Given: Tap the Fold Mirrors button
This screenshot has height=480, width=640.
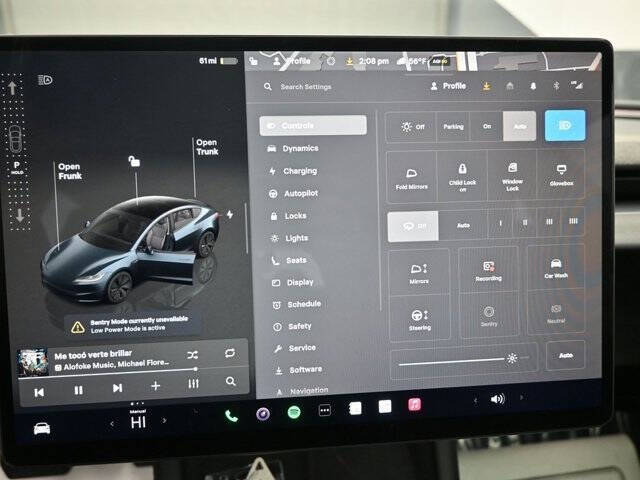Looking at the screenshot, I should (411, 177).
